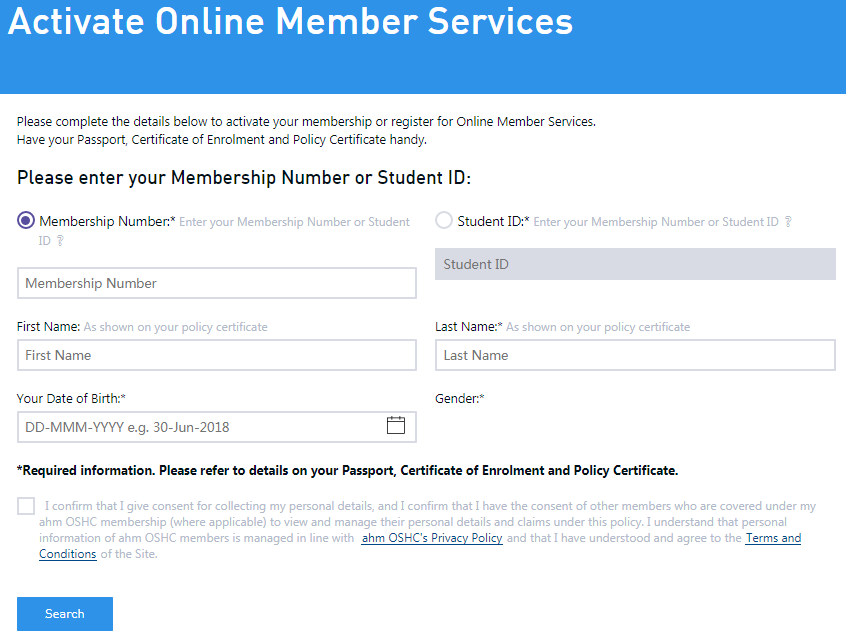
Task: Open the Terms and Conditions link
Action: click(772, 538)
